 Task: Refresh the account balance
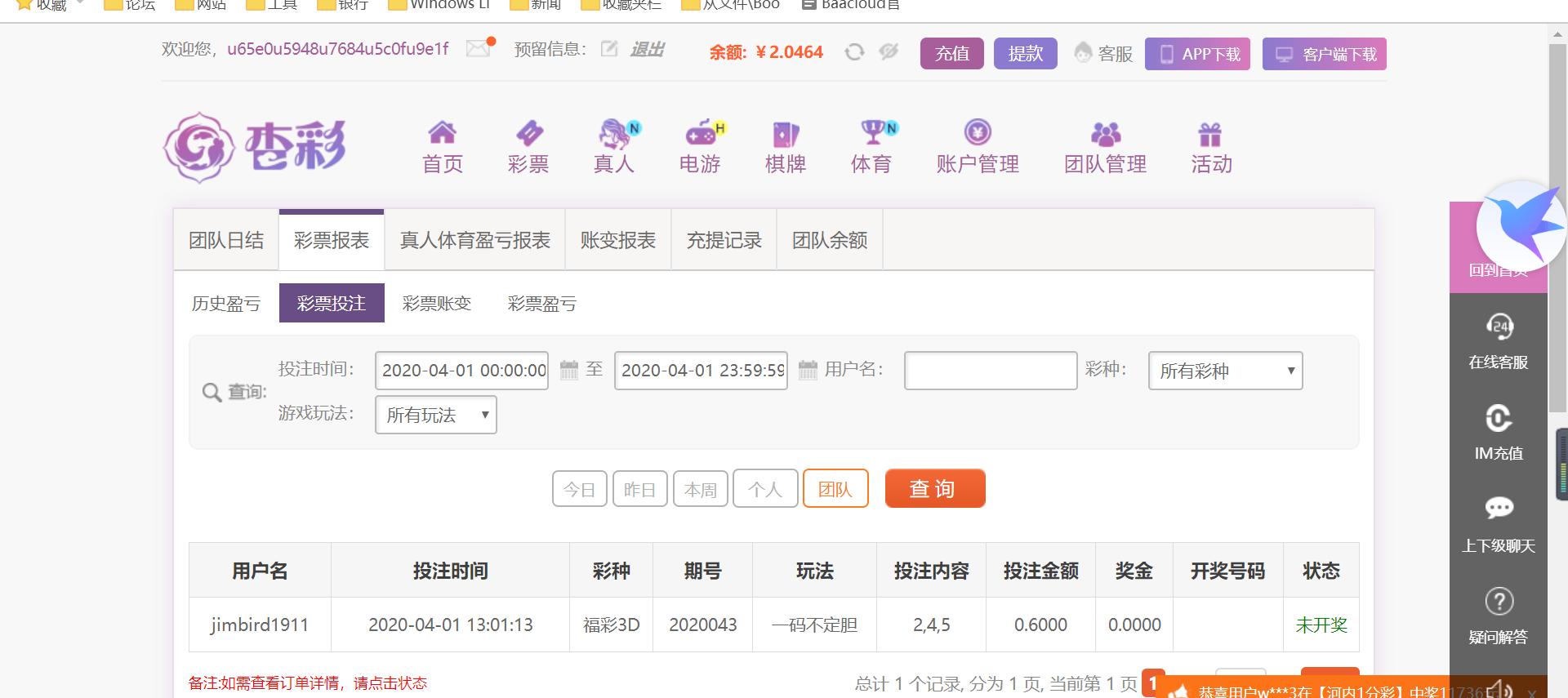point(854,52)
